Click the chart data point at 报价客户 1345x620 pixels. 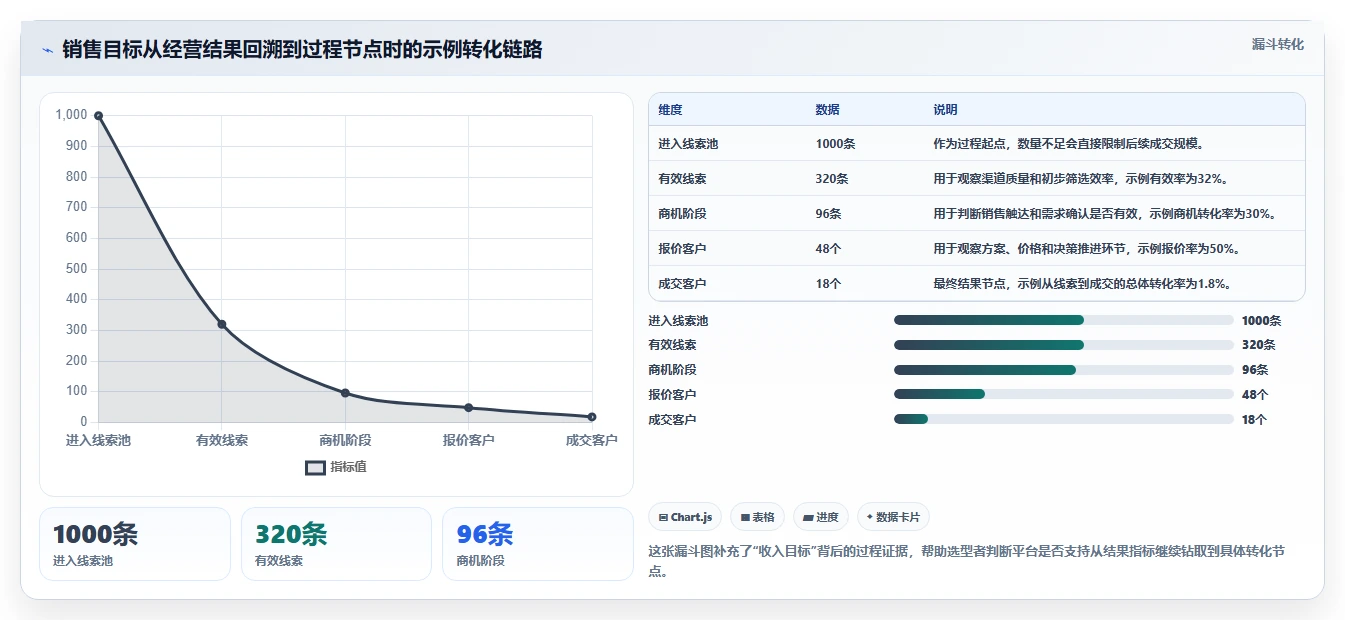click(x=469, y=408)
